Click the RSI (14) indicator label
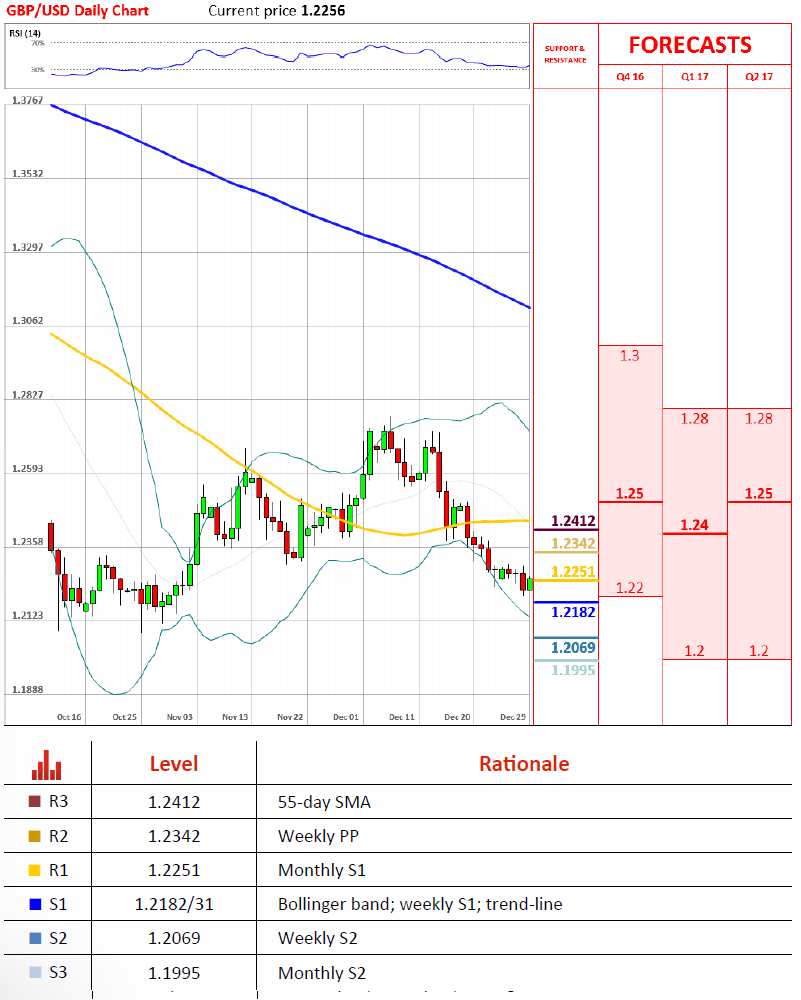The width and height of the screenshot is (801, 1000). coord(25,33)
